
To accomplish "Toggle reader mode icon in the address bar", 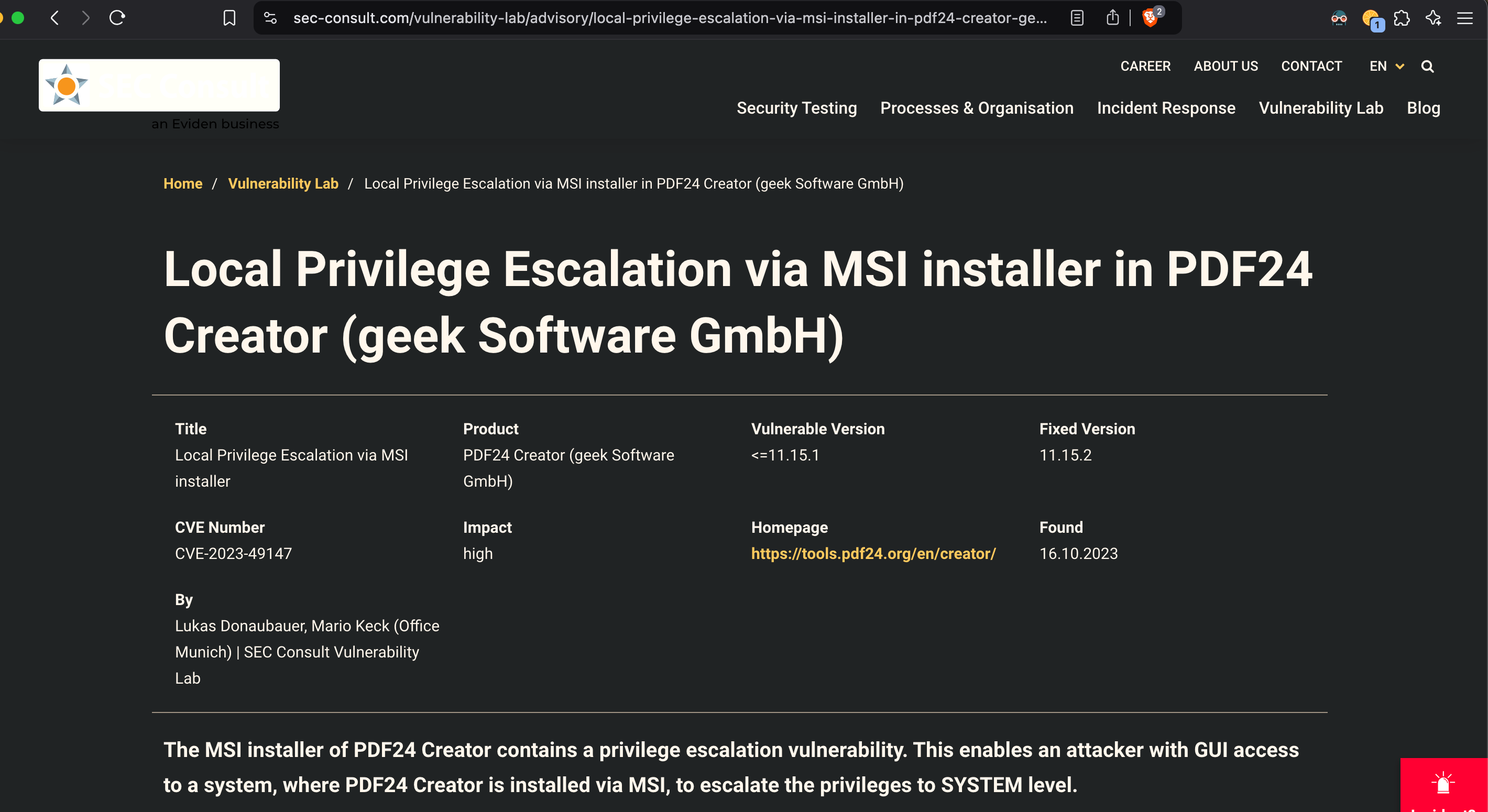I will click(x=1077, y=18).
